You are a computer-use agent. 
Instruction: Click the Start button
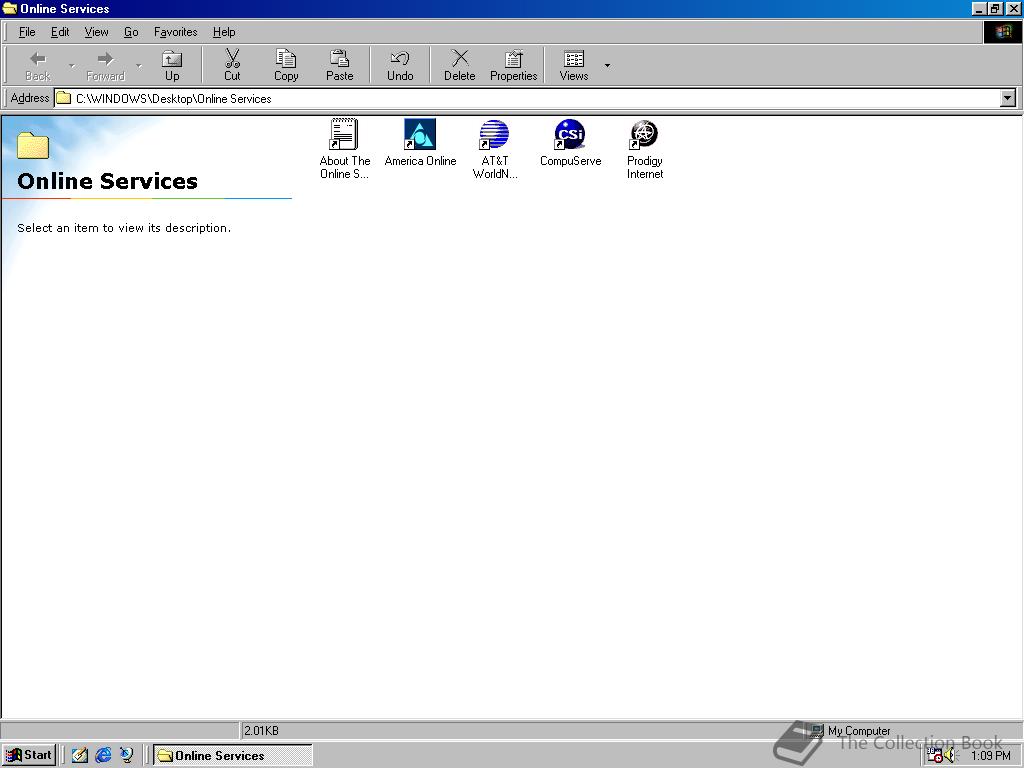[29, 756]
